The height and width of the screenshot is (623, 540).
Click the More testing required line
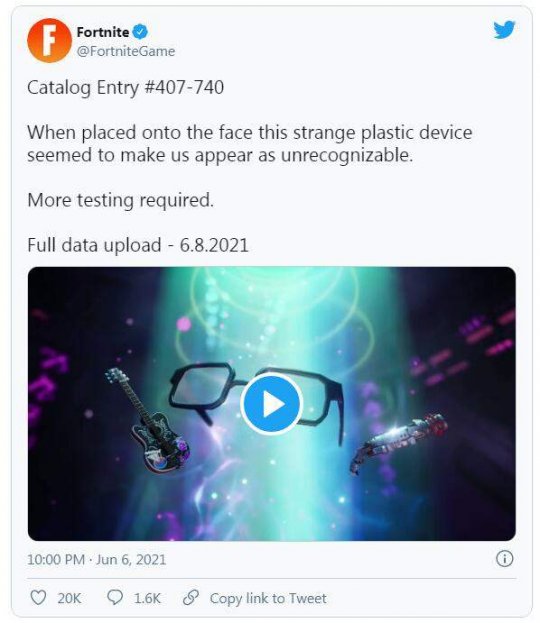tap(120, 200)
